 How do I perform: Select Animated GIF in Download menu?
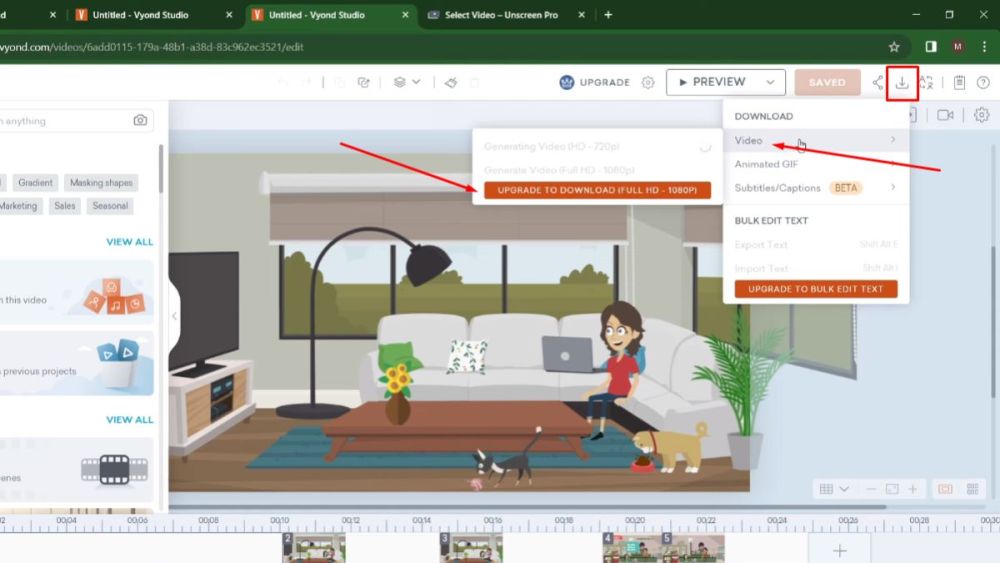(816, 164)
